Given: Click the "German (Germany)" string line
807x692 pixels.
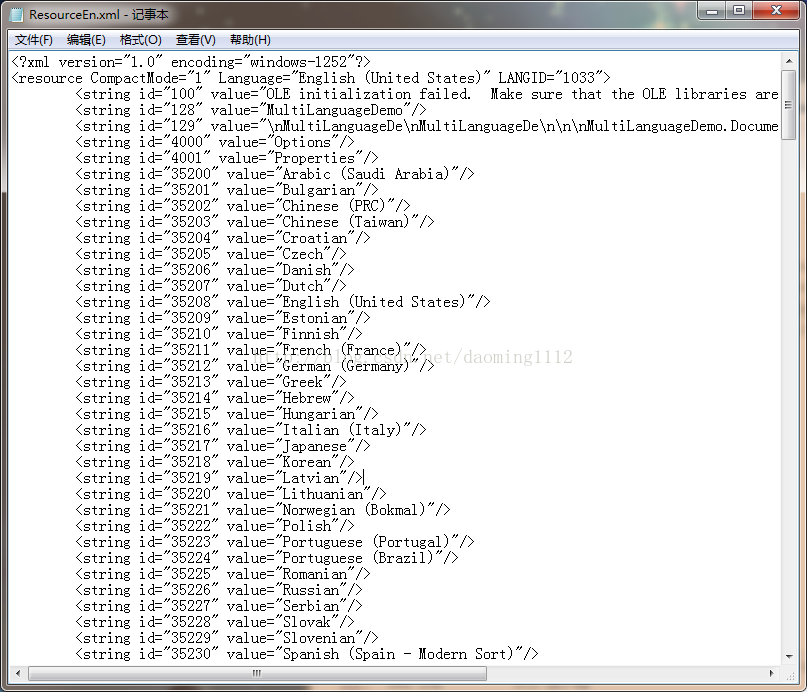Looking at the screenshot, I should 255,365.
